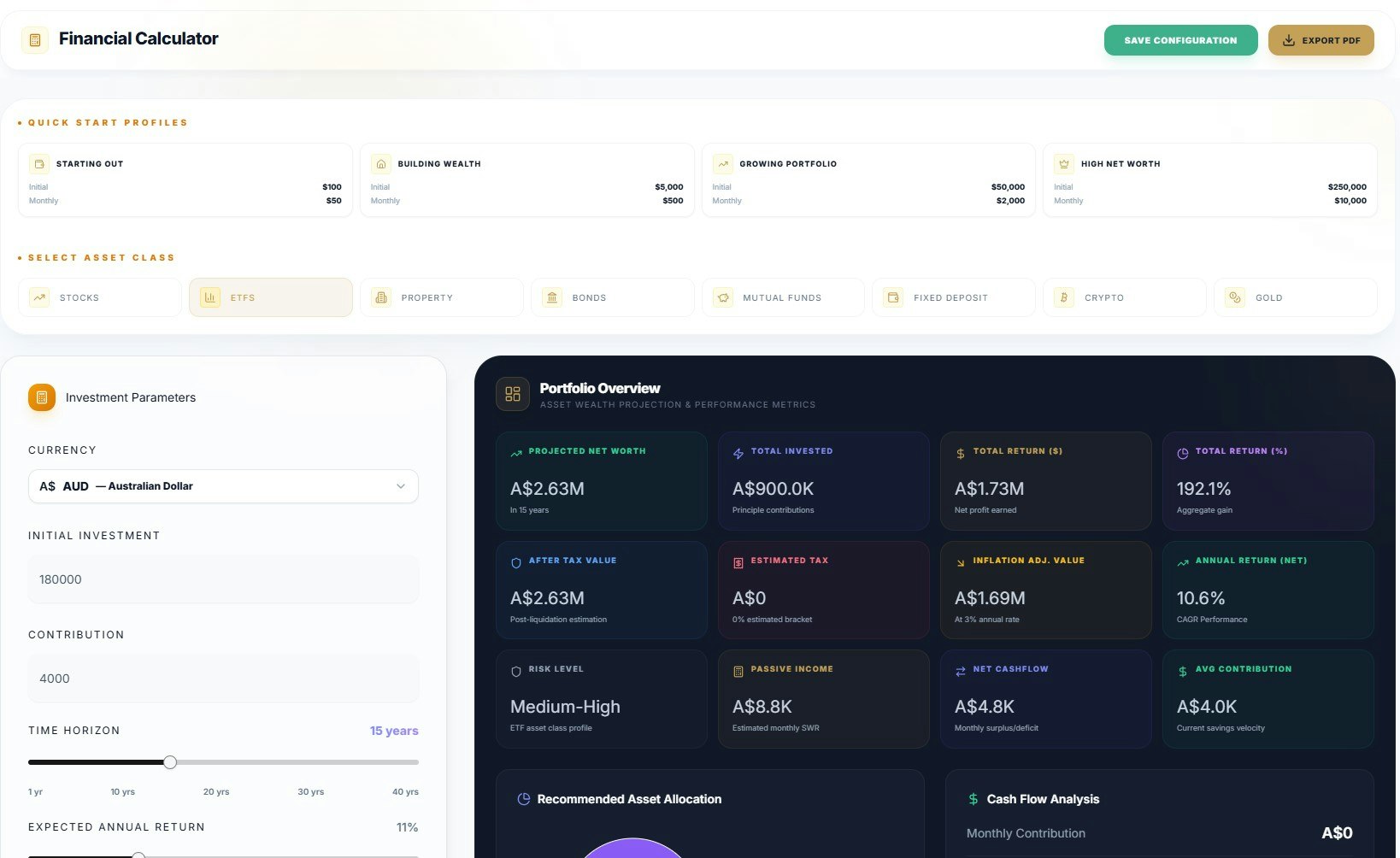Click the ETFs bar chart icon
Viewport: 1400px width, 858px height.
pyautogui.click(x=210, y=297)
